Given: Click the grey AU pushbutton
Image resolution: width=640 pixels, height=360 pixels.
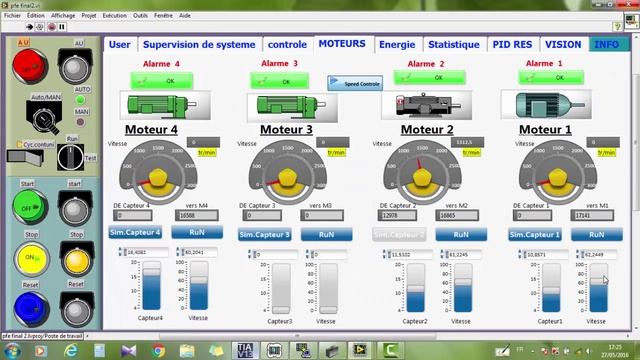Looking at the screenshot, I should [75, 67].
